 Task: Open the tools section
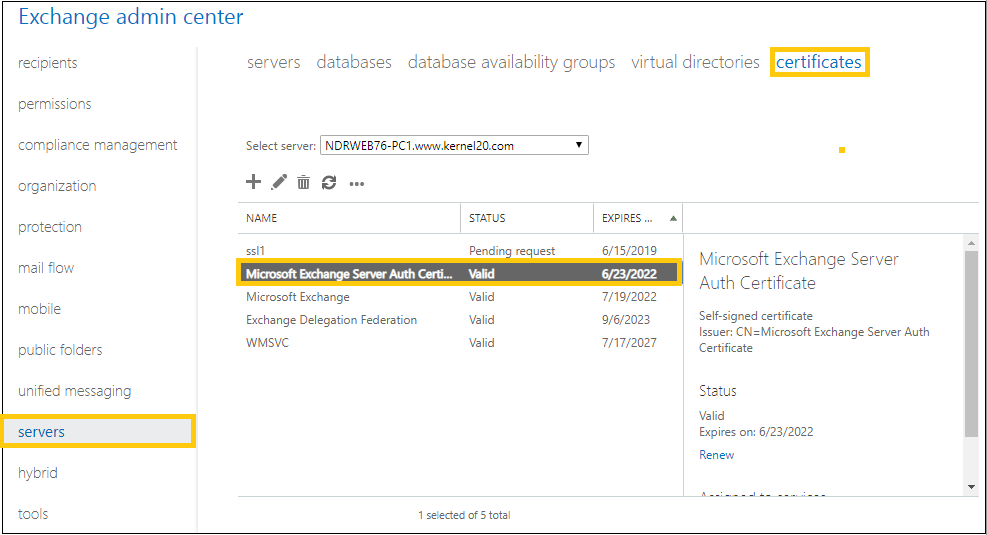tap(33, 514)
